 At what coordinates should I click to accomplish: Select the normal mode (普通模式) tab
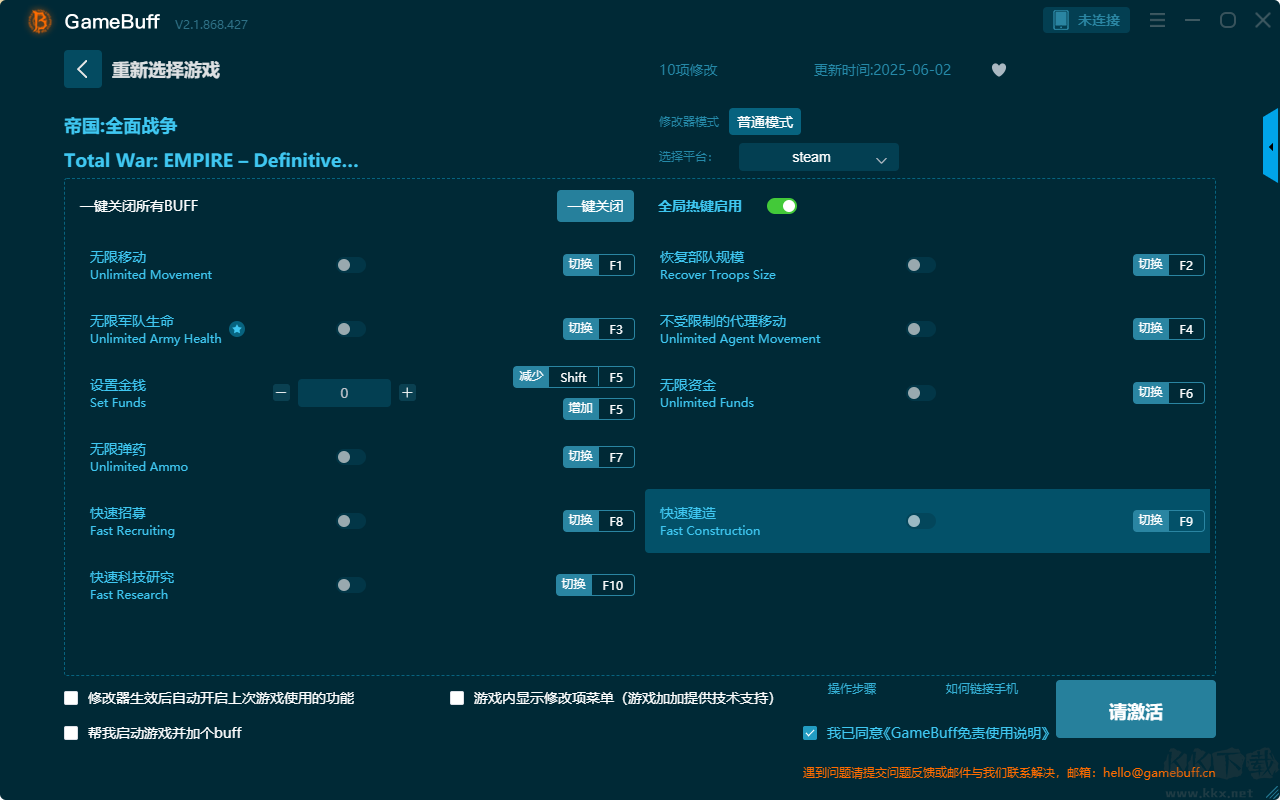(764, 122)
